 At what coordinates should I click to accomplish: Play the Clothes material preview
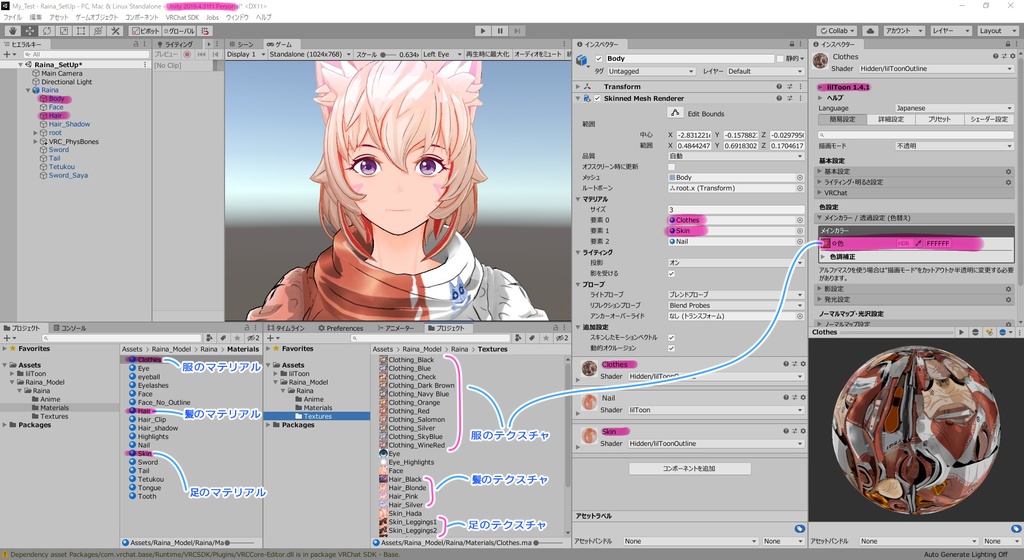[961, 332]
